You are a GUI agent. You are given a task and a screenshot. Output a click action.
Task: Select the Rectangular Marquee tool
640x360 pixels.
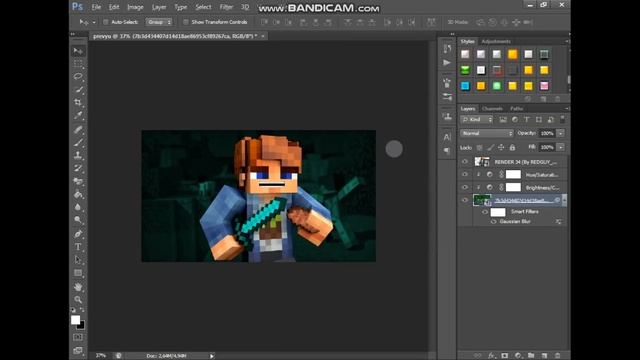pyautogui.click(x=78, y=64)
